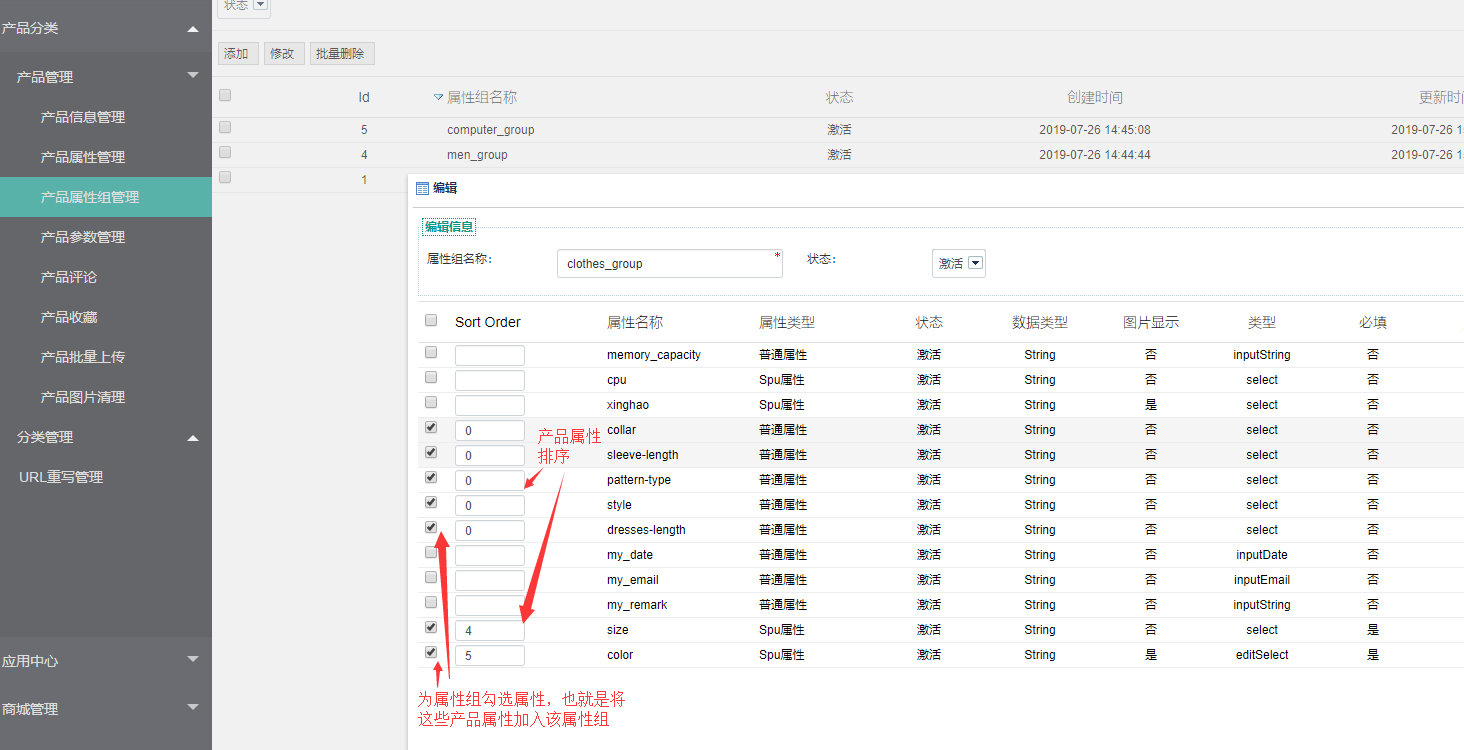The height and width of the screenshot is (750, 1464).
Task: Open the 状态 dropdown showing 激活
Action: pyautogui.click(x=959, y=264)
